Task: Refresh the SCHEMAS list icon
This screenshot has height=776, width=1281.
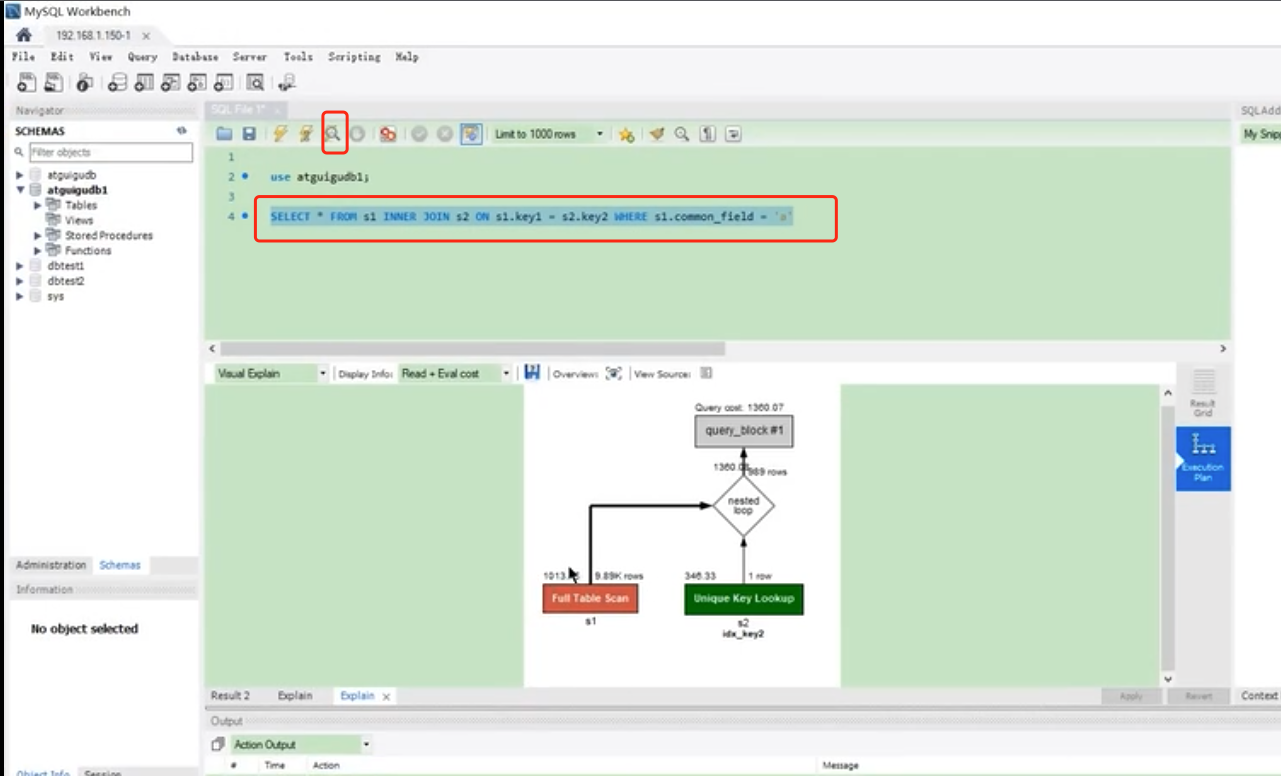Action: coord(182,131)
